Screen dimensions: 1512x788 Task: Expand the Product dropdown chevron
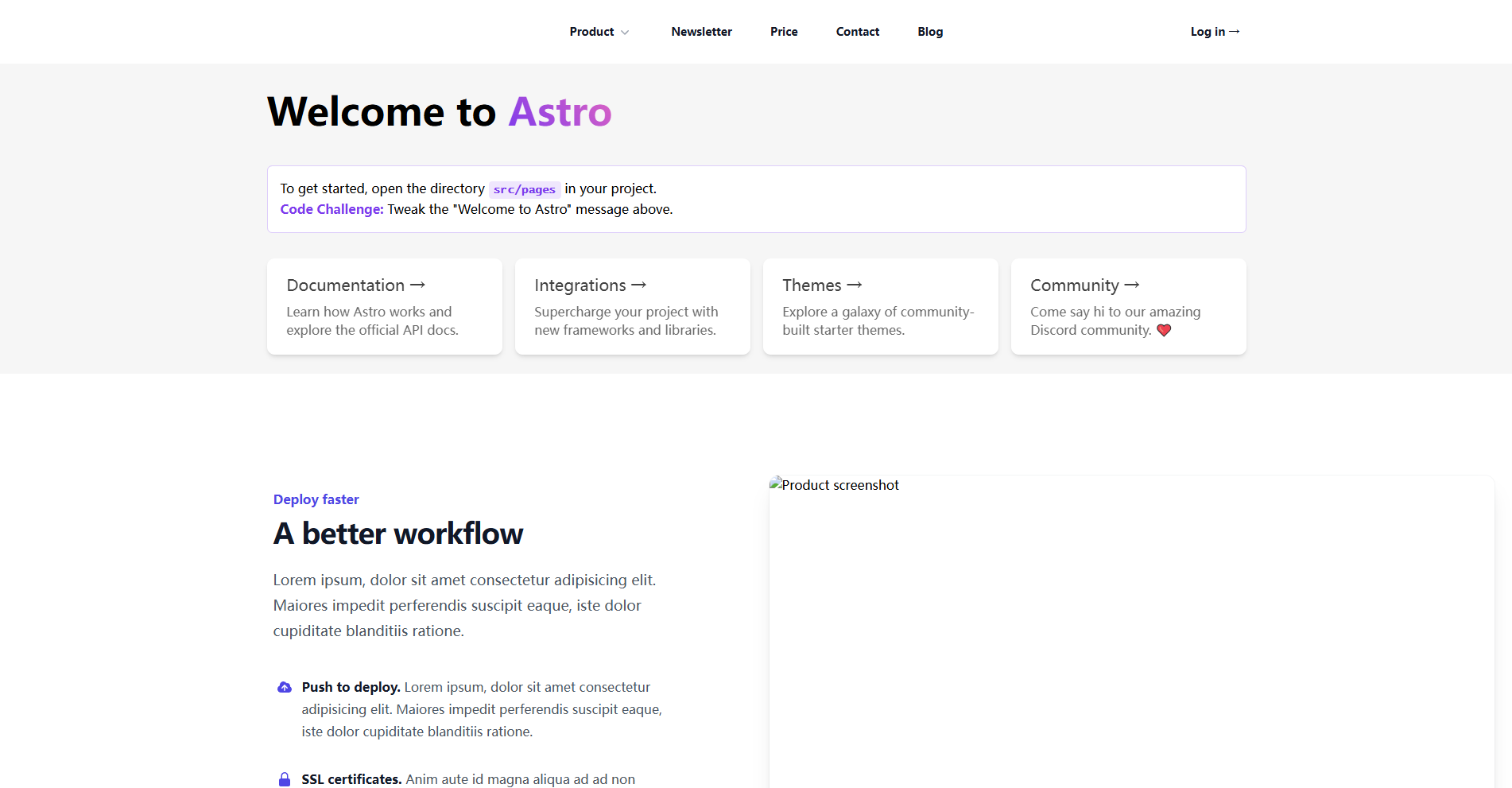[x=625, y=33]
